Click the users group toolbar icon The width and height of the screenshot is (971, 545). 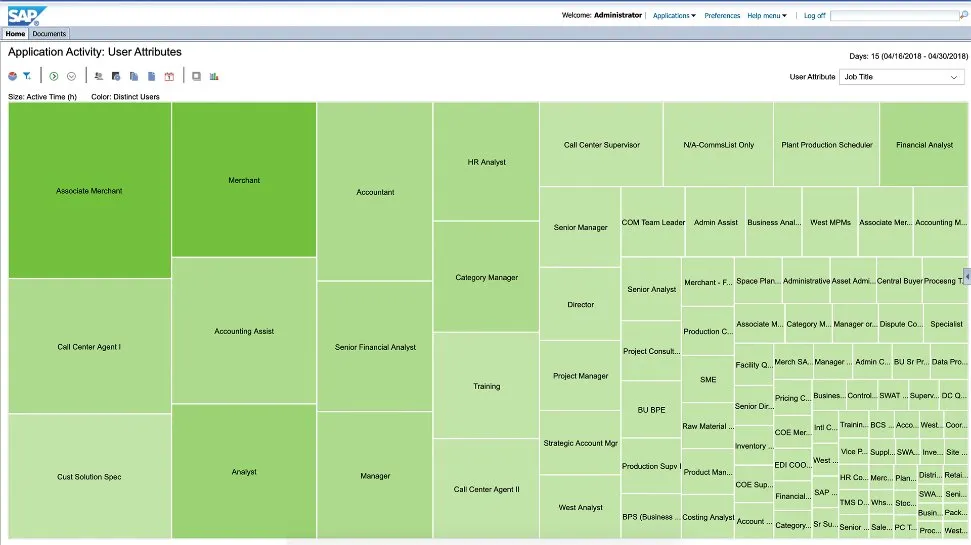(98, 76)
